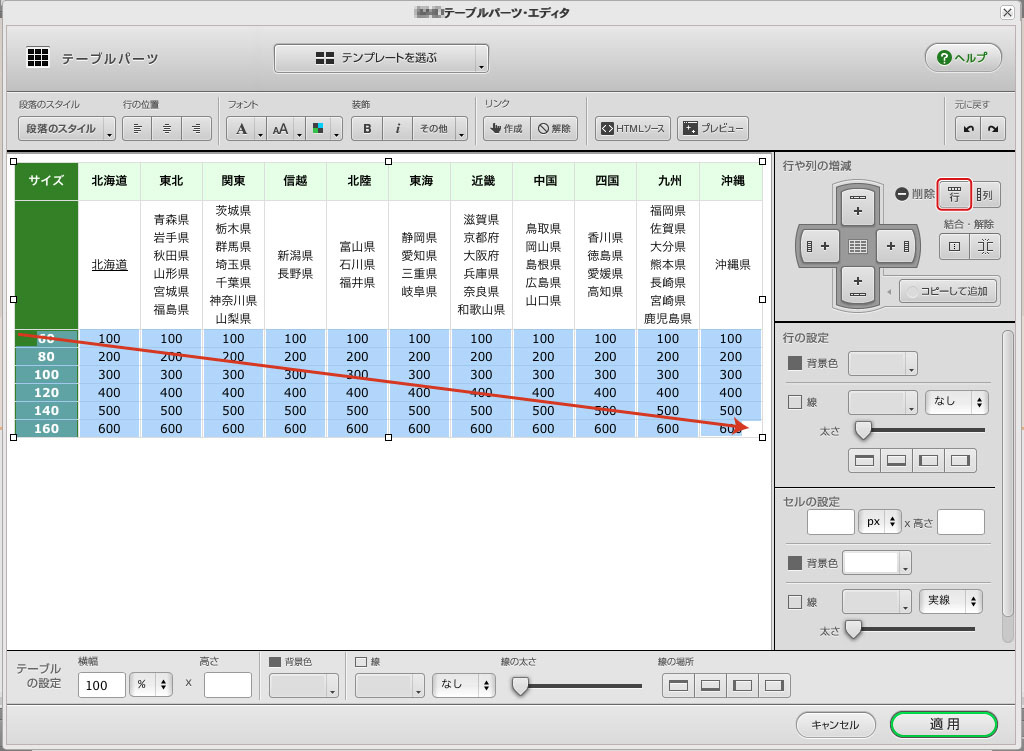This screenshot has width=1024, height=751.
Task: Open the 段落のスタイル dropdown
Action: click(67, 129)
